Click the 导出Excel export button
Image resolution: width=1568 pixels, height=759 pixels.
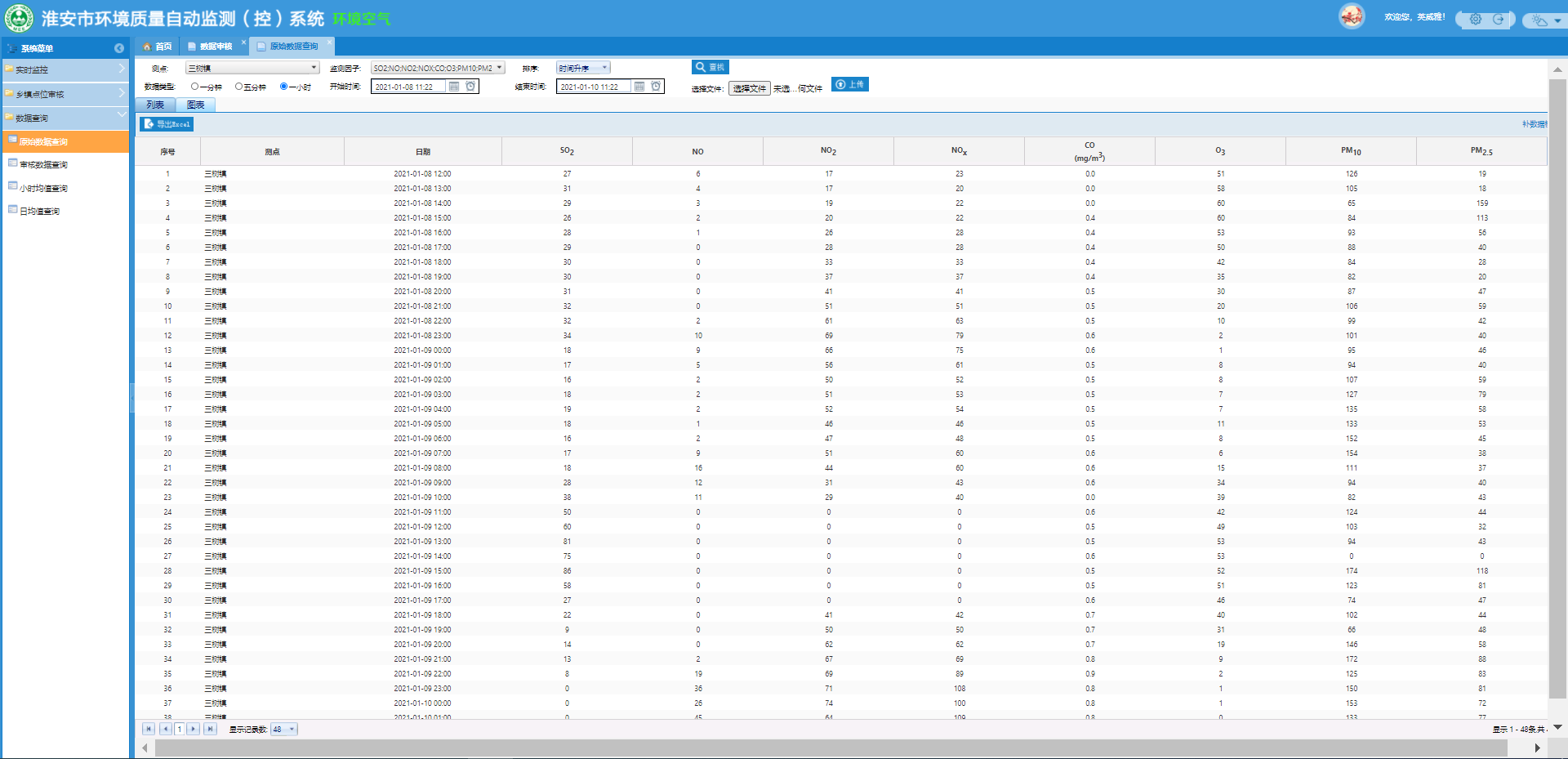(x=167, y=124)
